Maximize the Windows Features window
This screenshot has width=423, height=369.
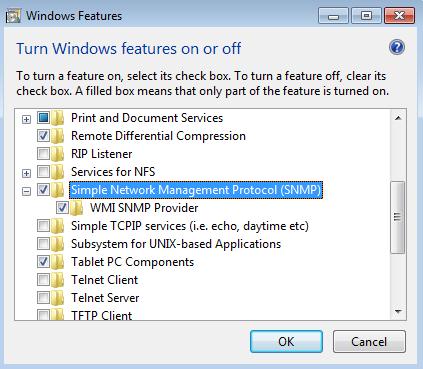(366, 16)
